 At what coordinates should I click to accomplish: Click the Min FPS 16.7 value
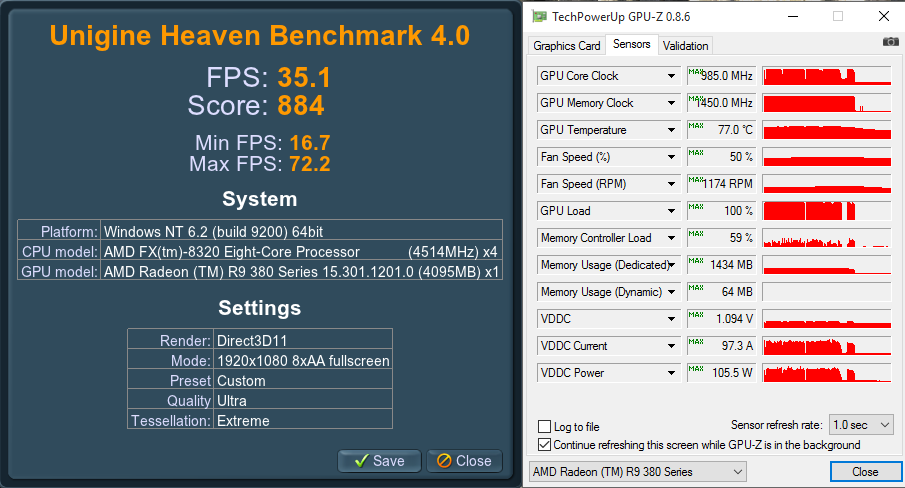tap(310, 143)
